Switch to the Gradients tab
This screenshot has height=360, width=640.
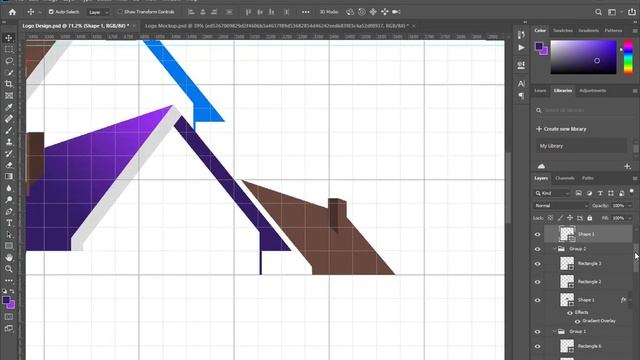[x=588, y=31]
